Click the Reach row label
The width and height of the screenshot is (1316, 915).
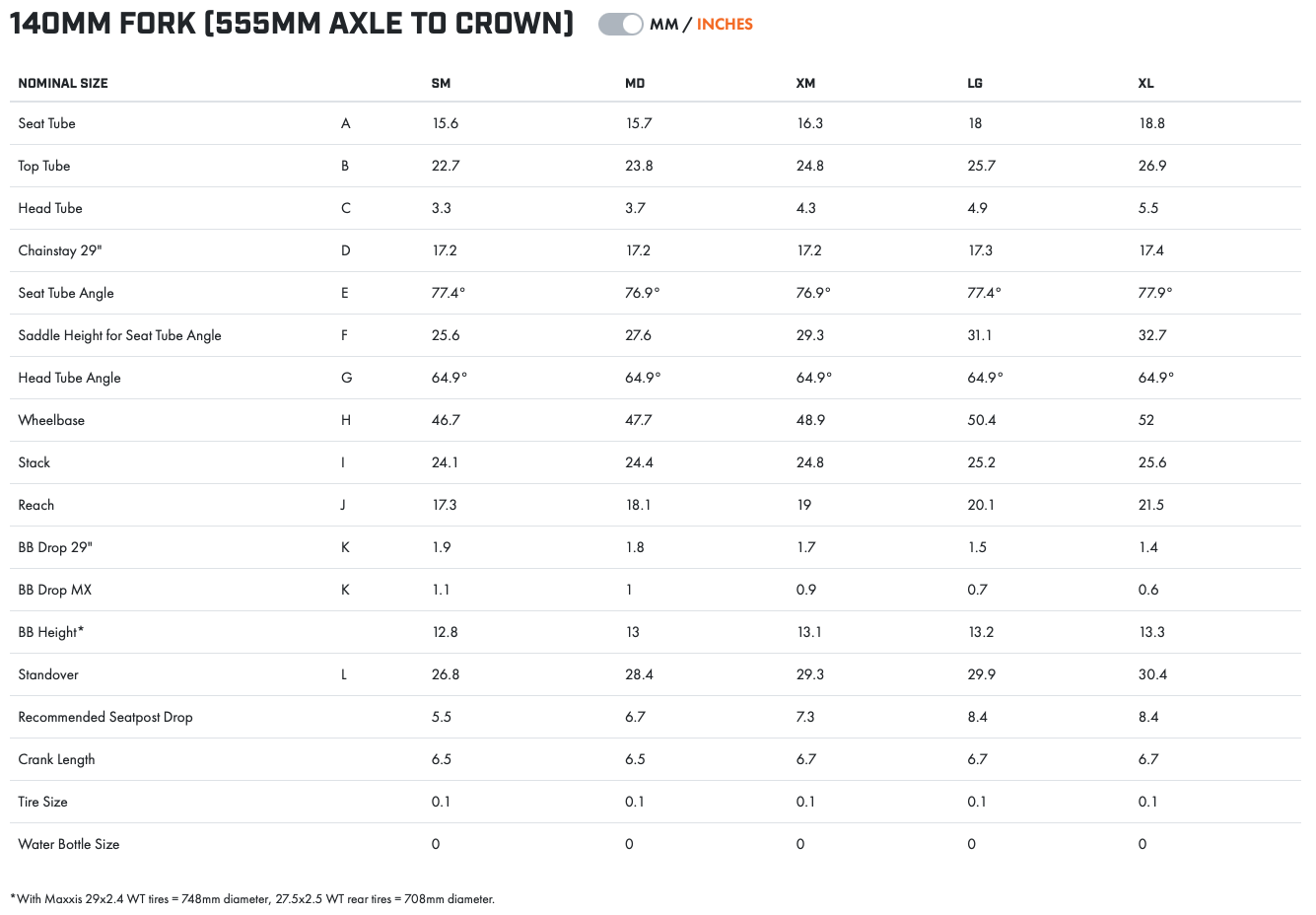(x=36, y=505)
